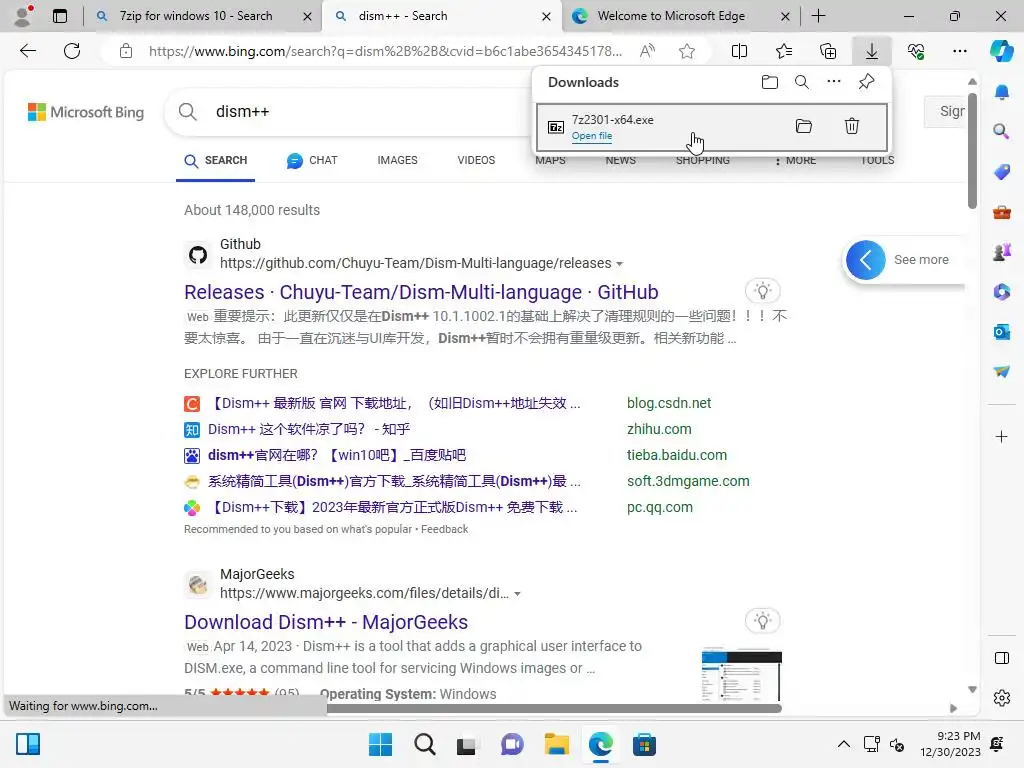This screenshot has height=768, width=1024.
Task: Open the downloads folder icon
Action: point(770,82)
